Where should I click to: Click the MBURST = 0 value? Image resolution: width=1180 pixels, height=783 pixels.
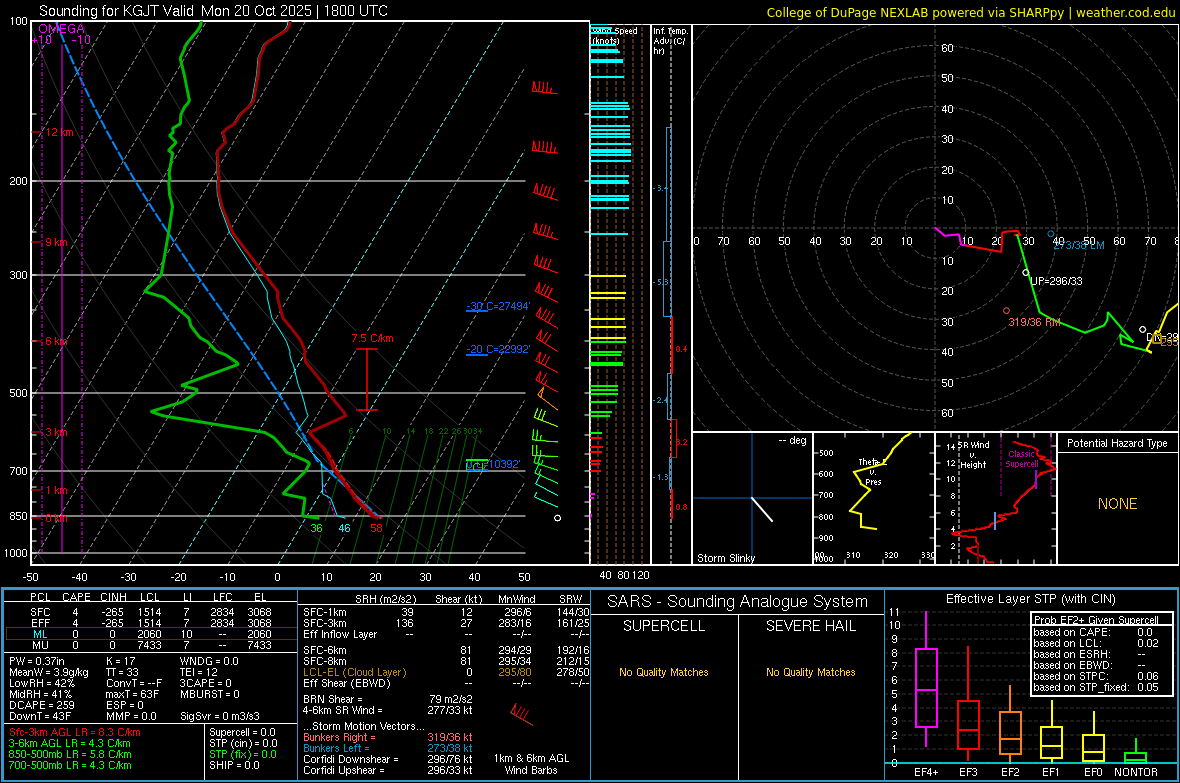(210, 694)
